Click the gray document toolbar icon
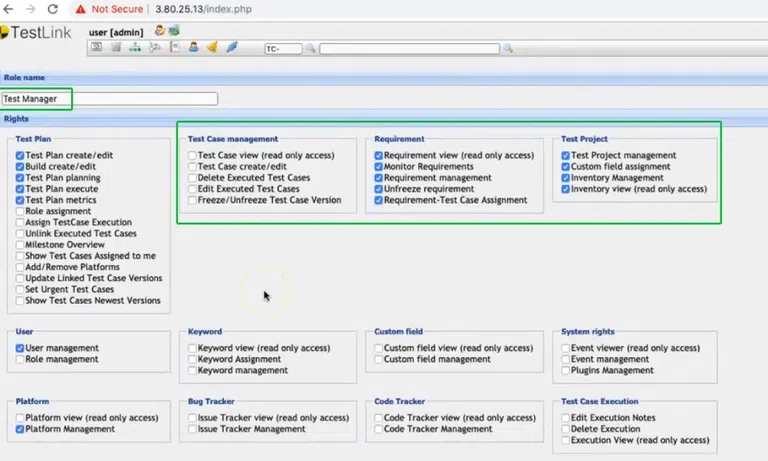Screen dimensions: 768x461 coord(116,47)
